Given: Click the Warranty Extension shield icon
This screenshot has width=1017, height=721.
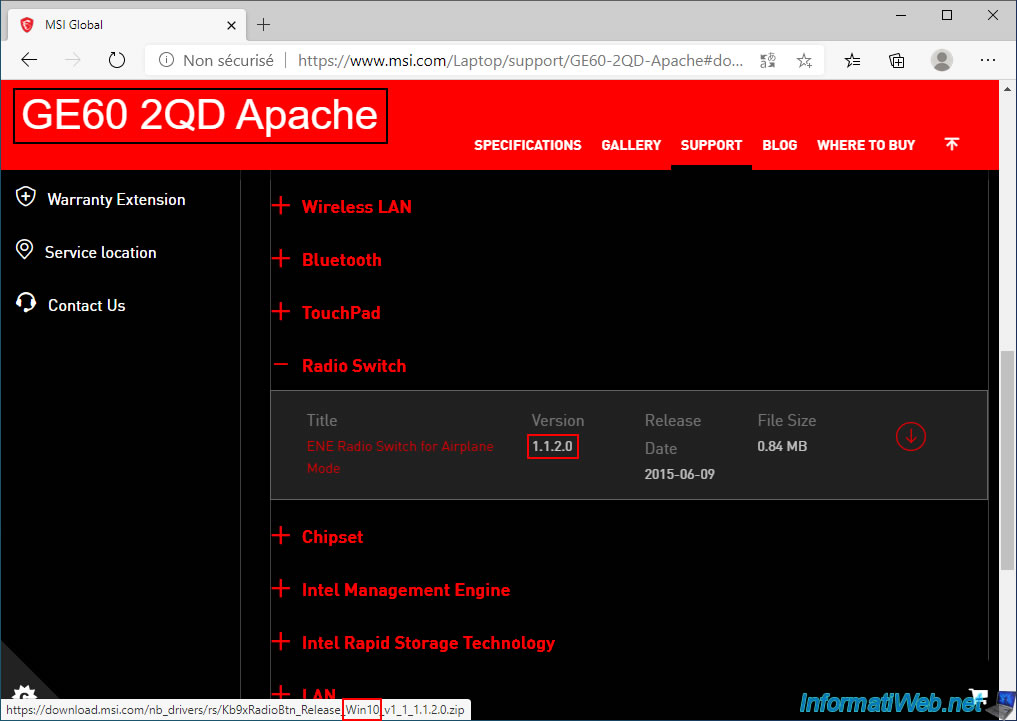Looking at the screenshot, I should point(25,196).
